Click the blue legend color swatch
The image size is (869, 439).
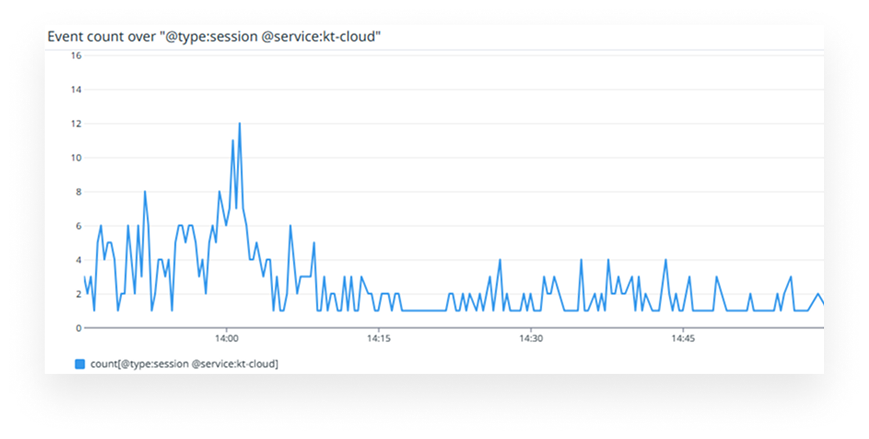[x=80, y=364]
